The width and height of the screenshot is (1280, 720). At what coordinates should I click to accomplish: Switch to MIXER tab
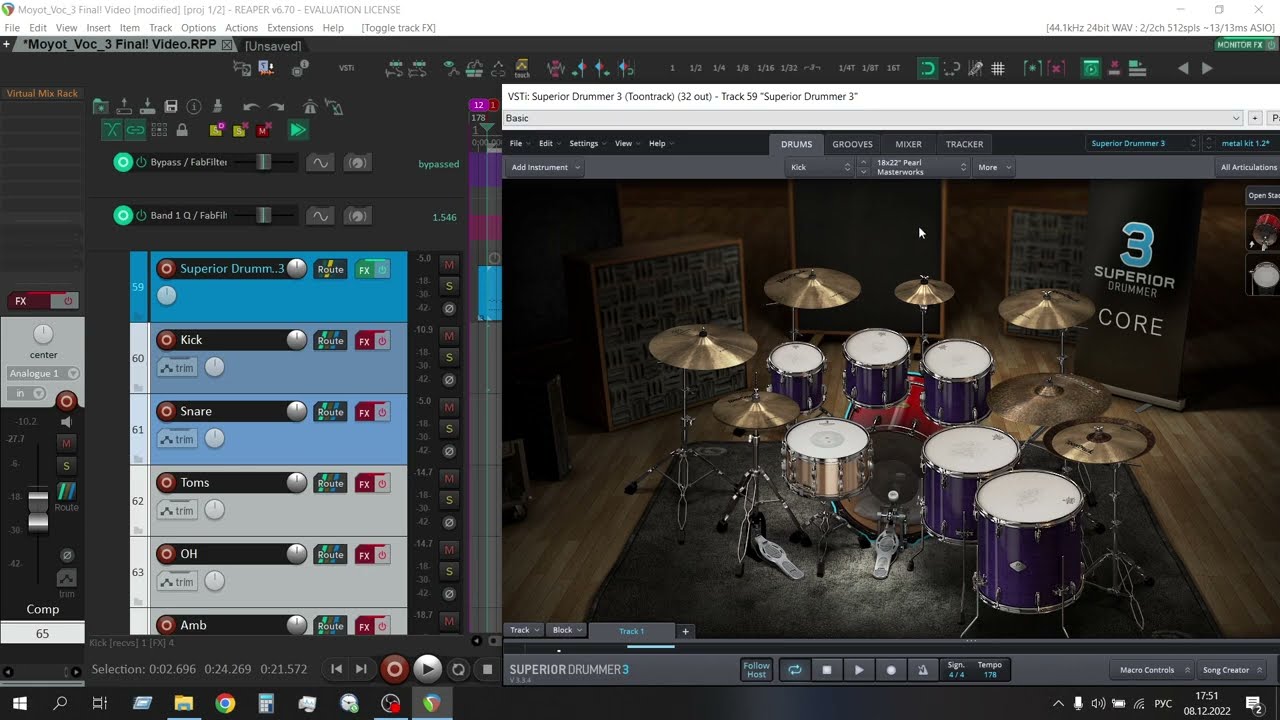(908, 144)
